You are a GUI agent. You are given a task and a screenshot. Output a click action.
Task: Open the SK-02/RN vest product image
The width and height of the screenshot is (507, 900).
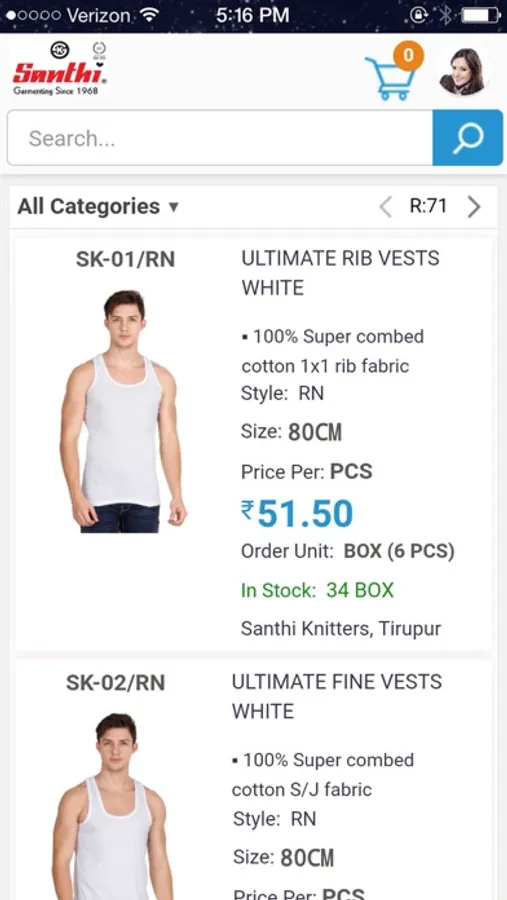[x=113, y=806]
